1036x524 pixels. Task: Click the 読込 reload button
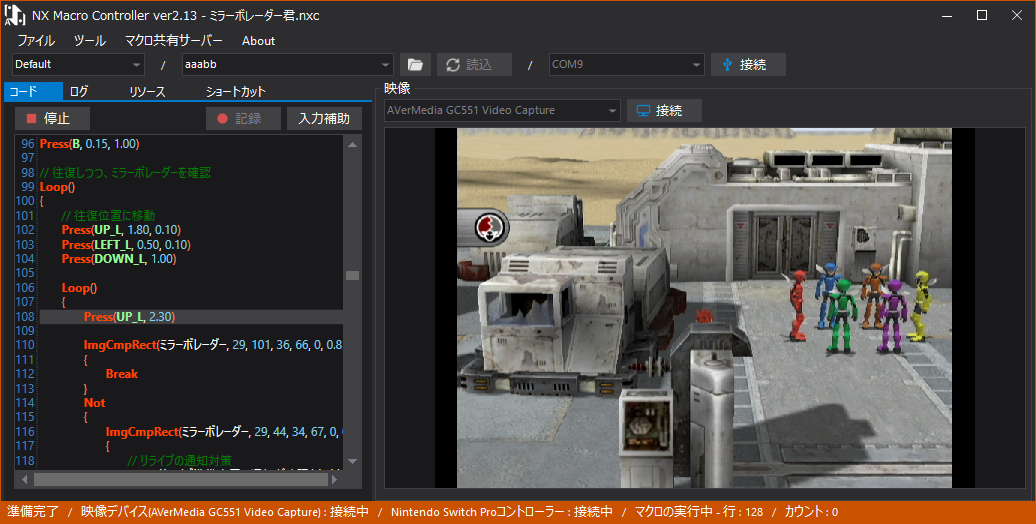(x=474, y=65)
